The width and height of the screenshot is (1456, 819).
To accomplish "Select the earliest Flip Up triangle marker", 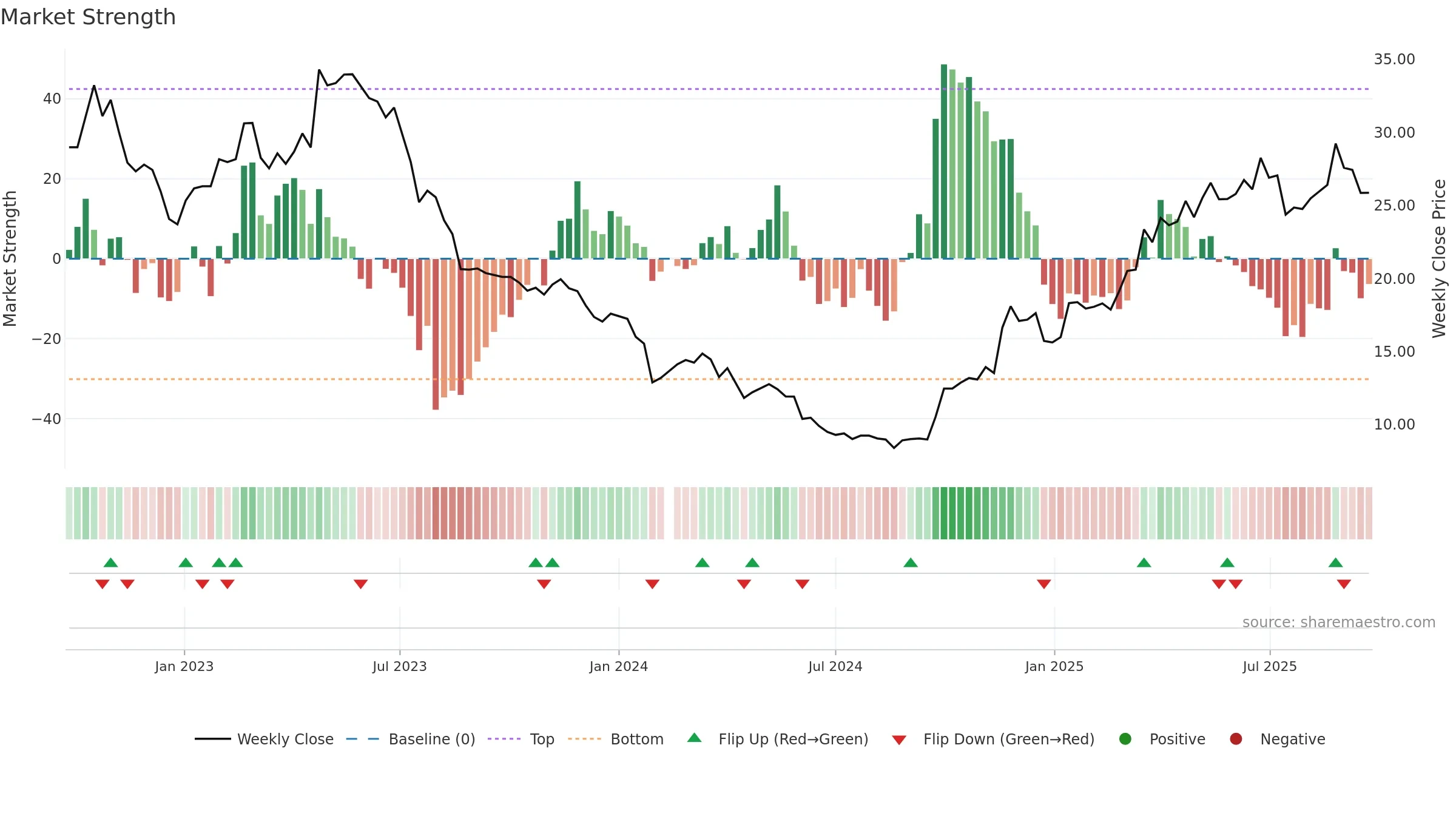I will pyautogui.click(x=110, y=562).
